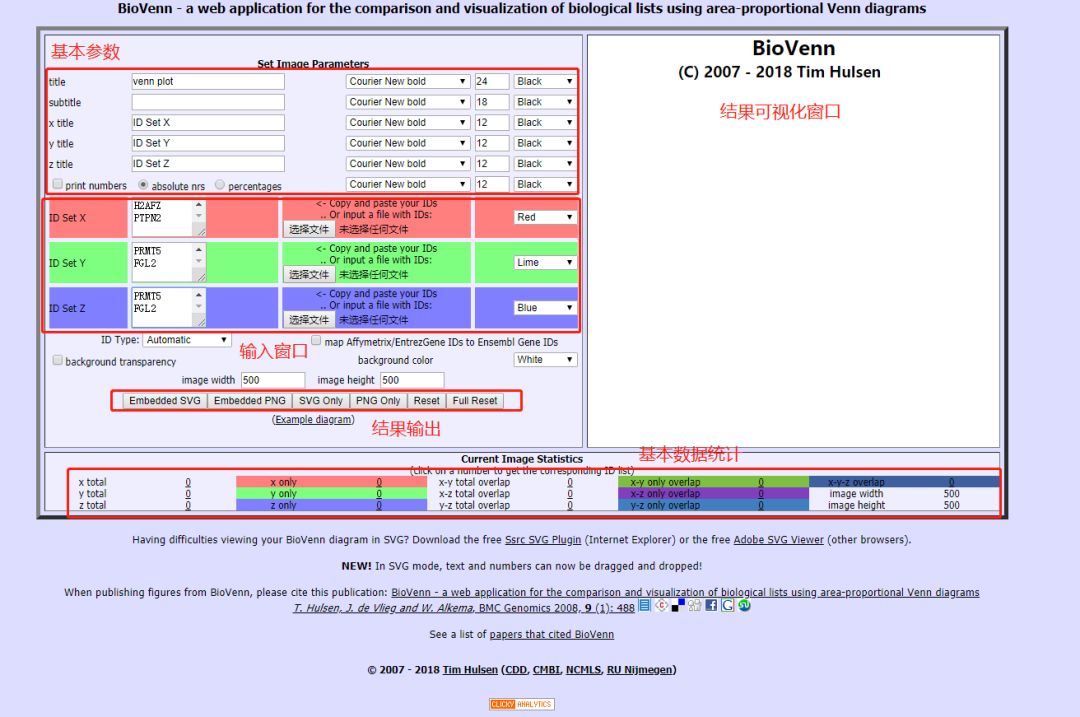Click the image height field
This screenshot has width=1080, height=717.
click(x=412, y=380)
